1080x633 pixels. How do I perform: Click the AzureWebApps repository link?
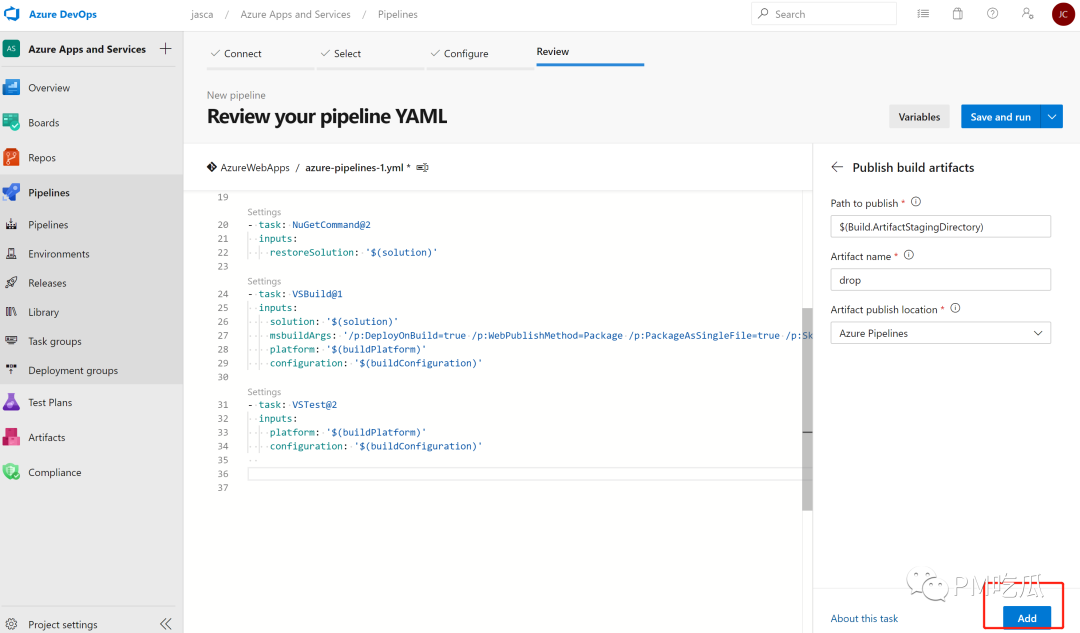coord(255,167)
